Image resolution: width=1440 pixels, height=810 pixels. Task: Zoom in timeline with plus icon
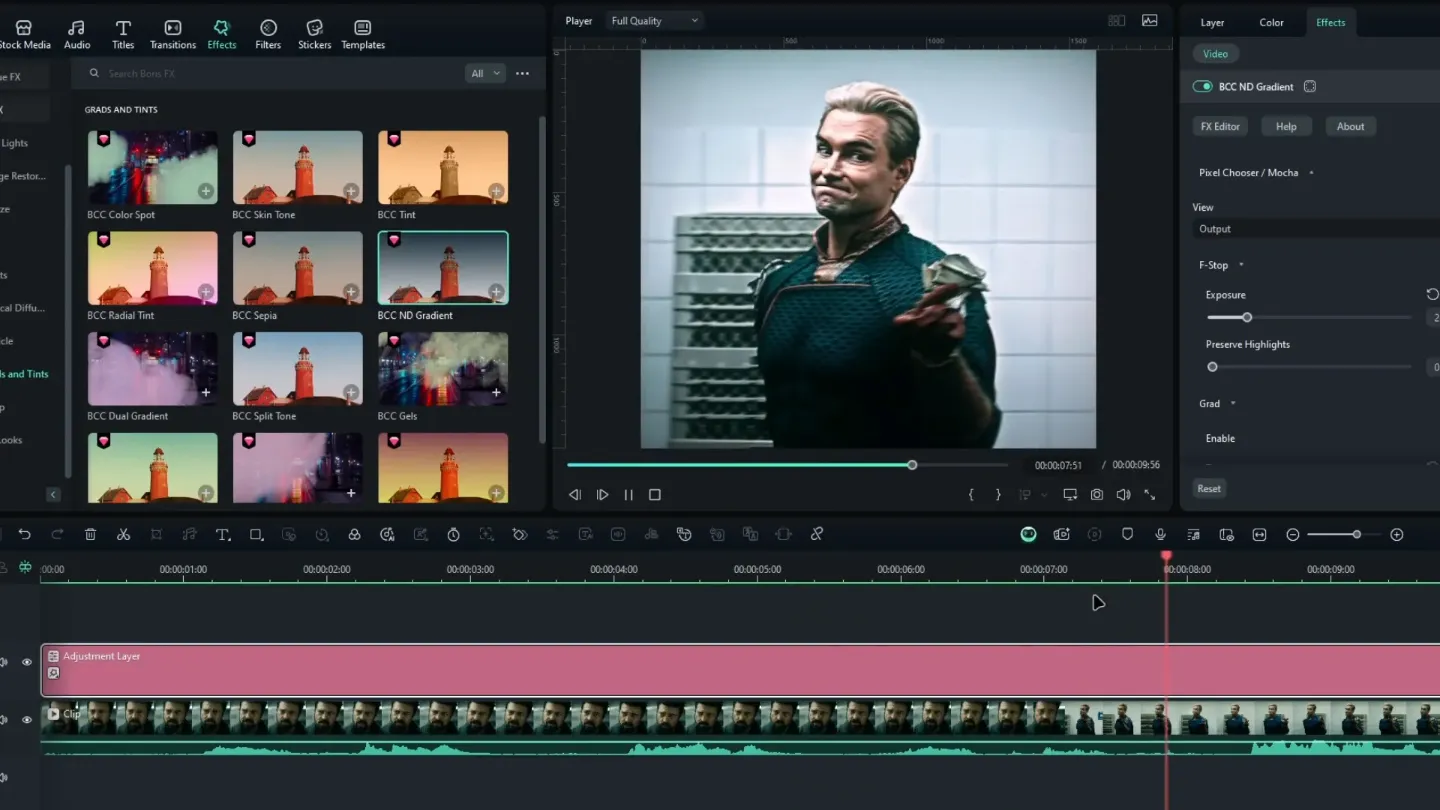click(x=1397, y=535)
